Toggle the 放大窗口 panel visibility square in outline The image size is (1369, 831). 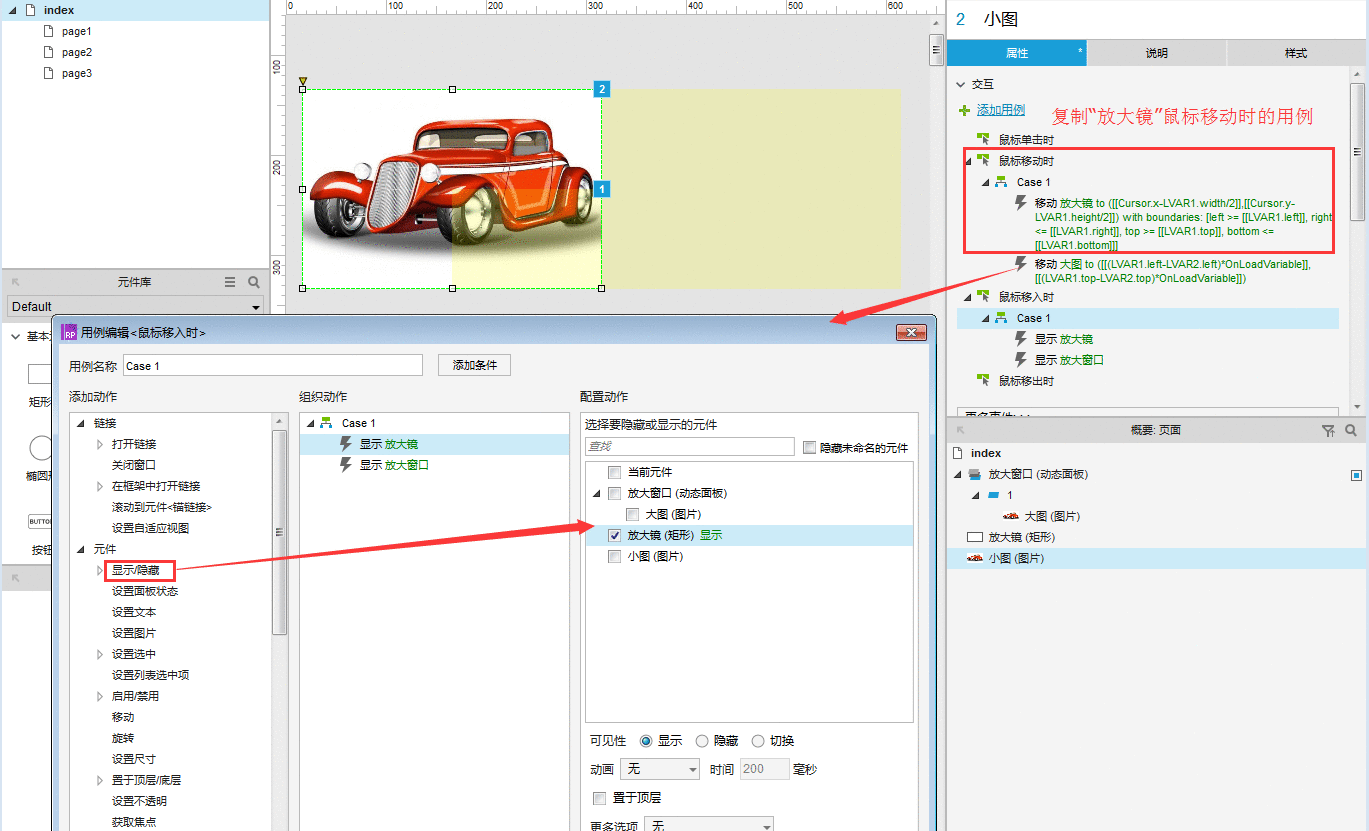[1356, 475]
